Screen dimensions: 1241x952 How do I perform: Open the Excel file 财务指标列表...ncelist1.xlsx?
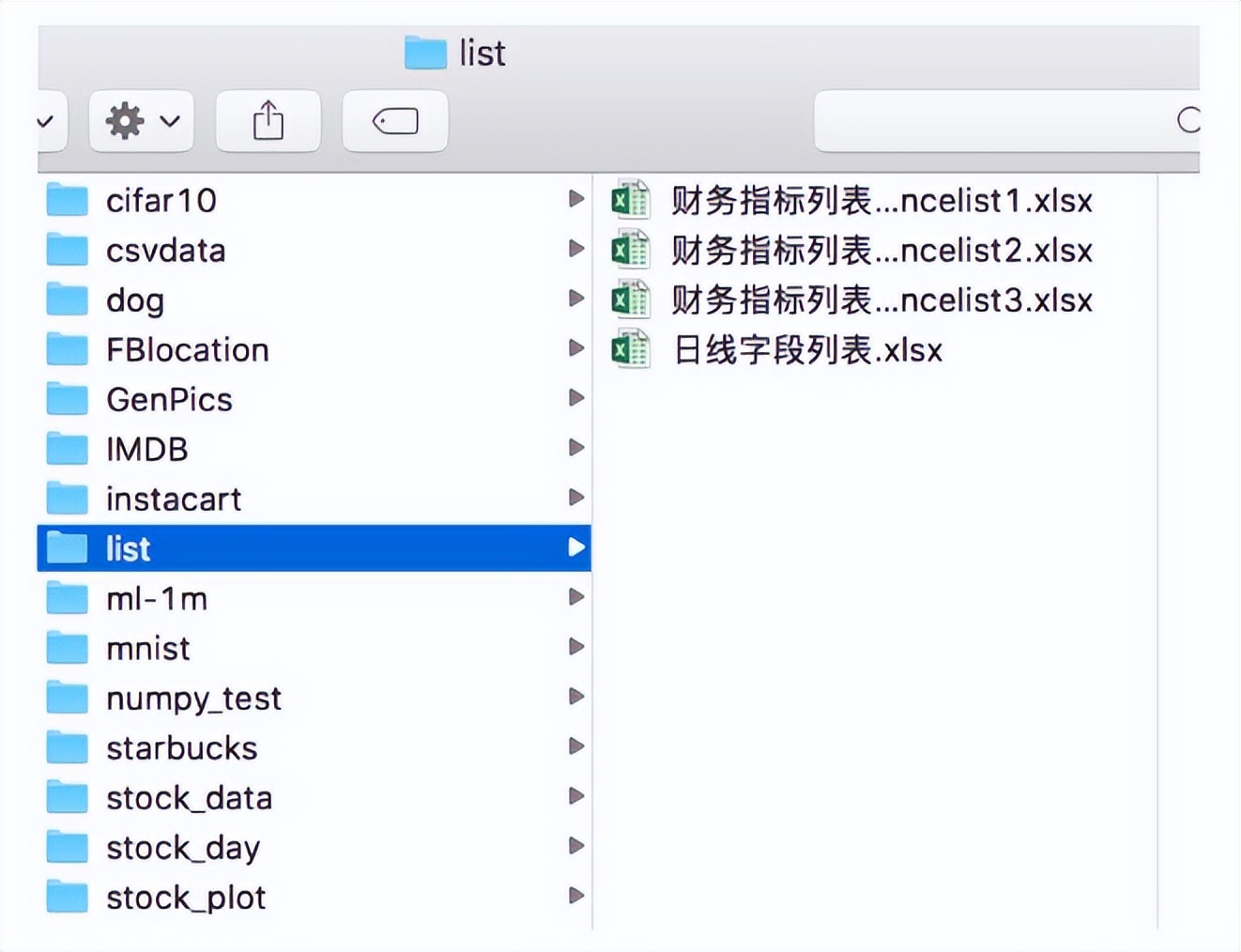(x=879, y=200)
